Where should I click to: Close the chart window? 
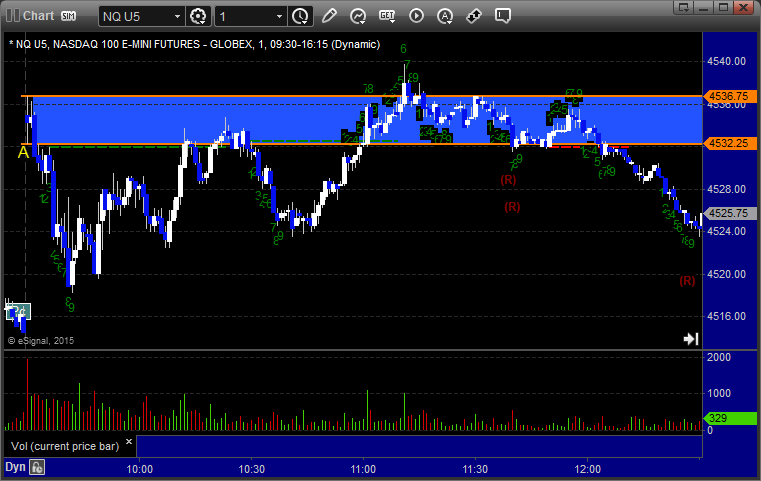743,7
